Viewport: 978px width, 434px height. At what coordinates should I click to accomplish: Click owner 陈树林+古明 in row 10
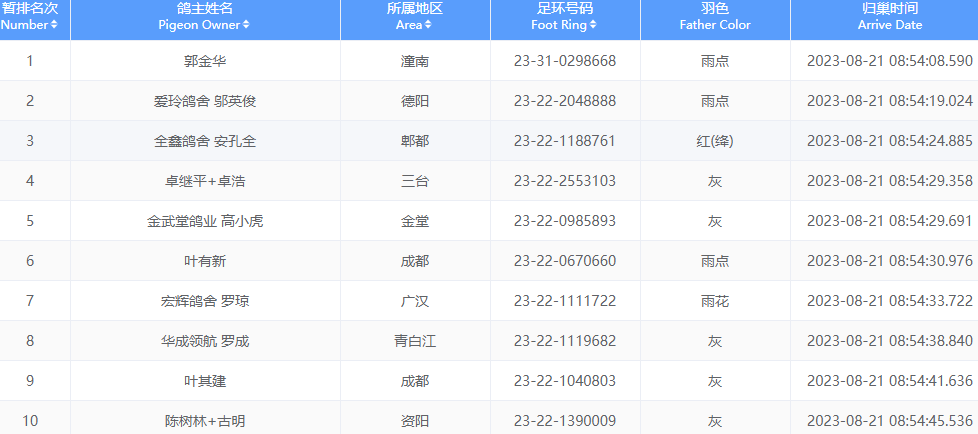coord(205,421)
